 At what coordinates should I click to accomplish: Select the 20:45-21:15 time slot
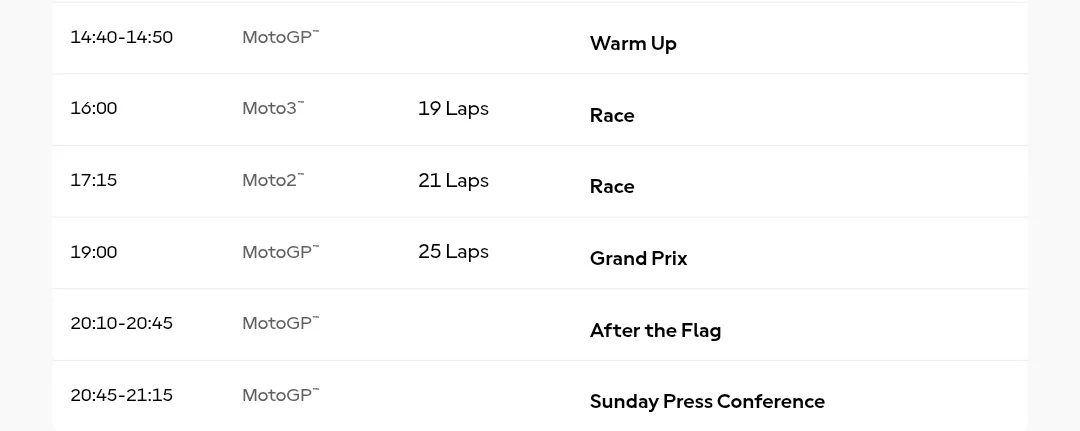[x=121, y=396]
